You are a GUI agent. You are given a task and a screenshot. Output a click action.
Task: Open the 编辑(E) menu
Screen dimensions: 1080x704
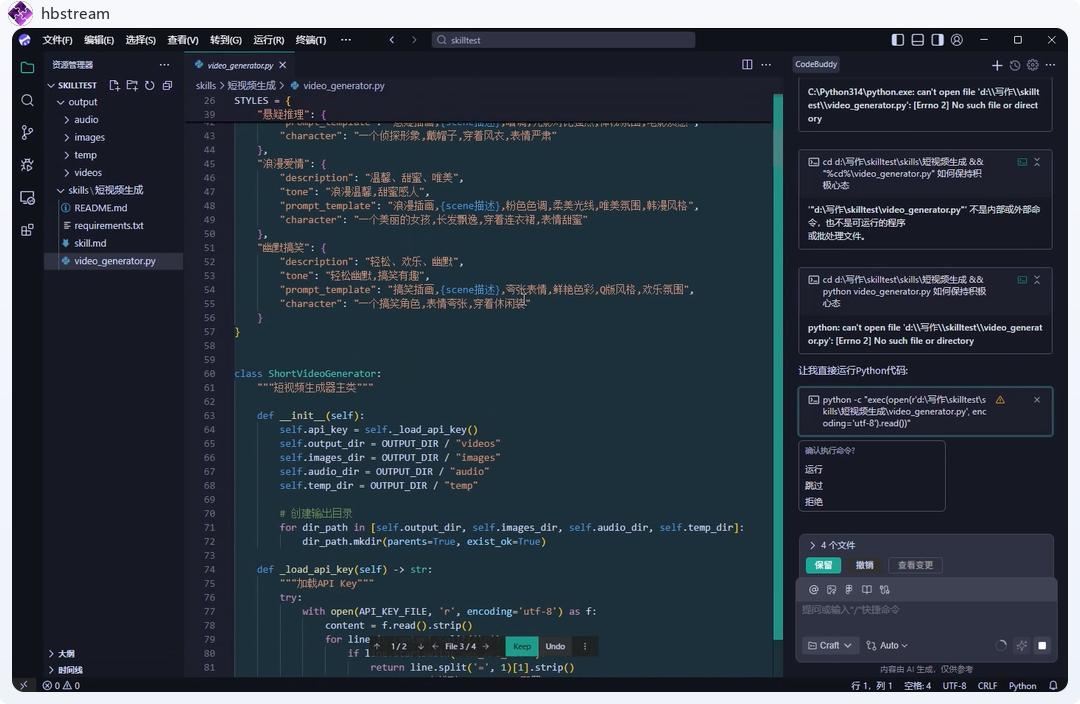point(99,40)
